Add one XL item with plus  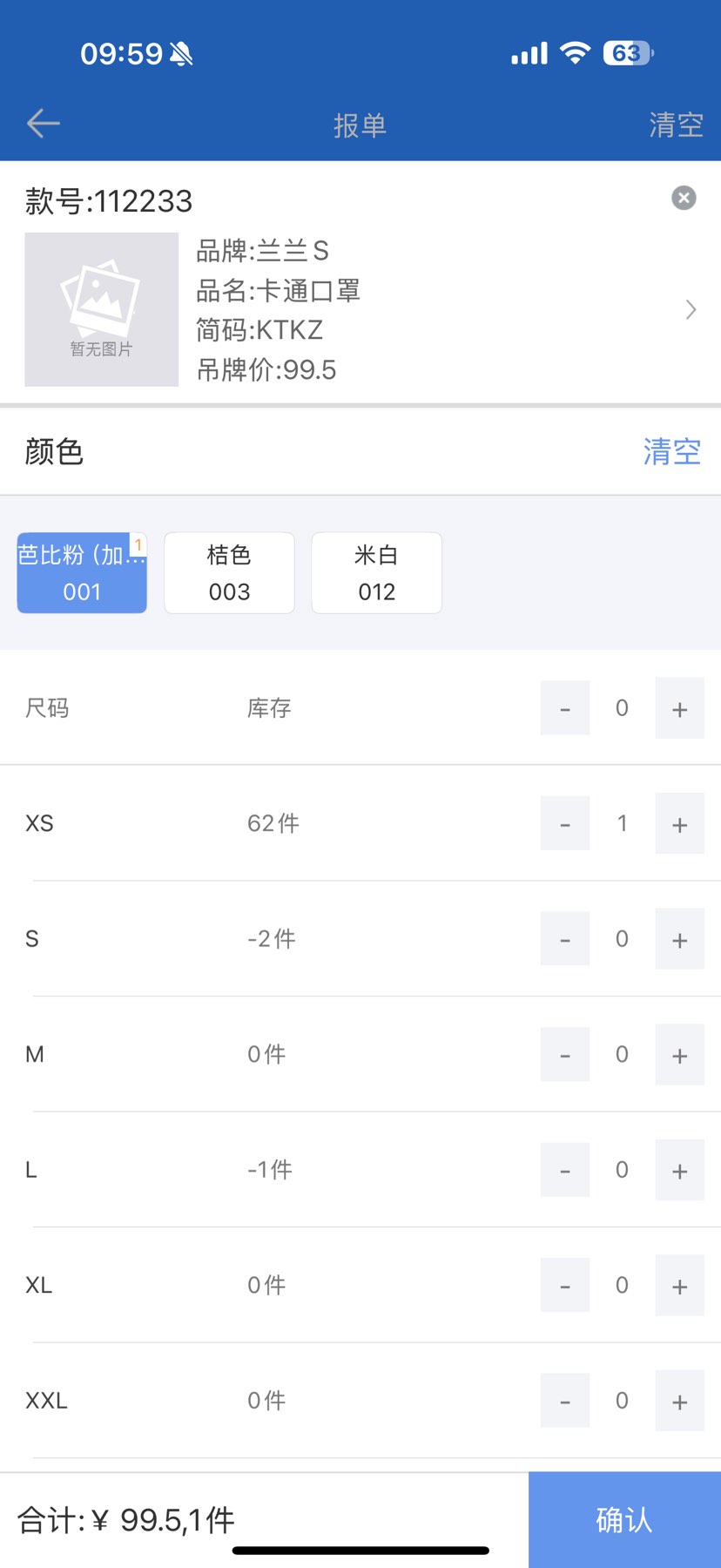[x=679, y=1286]
